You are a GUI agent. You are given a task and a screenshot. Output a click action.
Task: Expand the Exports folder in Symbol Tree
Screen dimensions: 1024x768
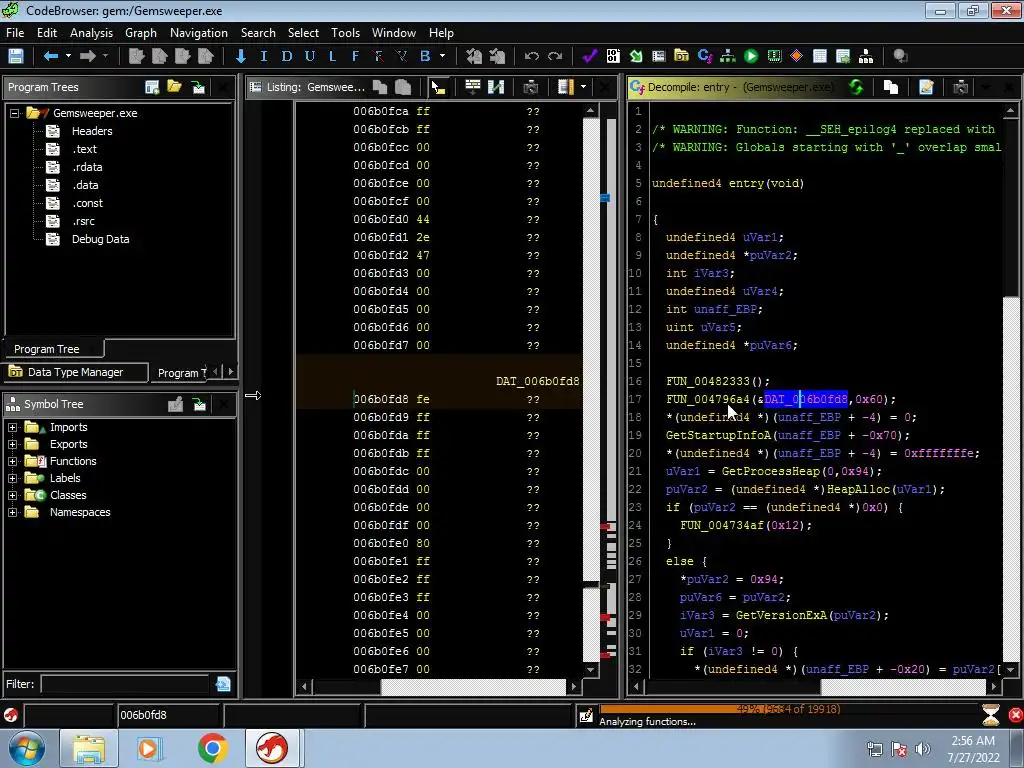pyautogui.click(x=12, y=444)
